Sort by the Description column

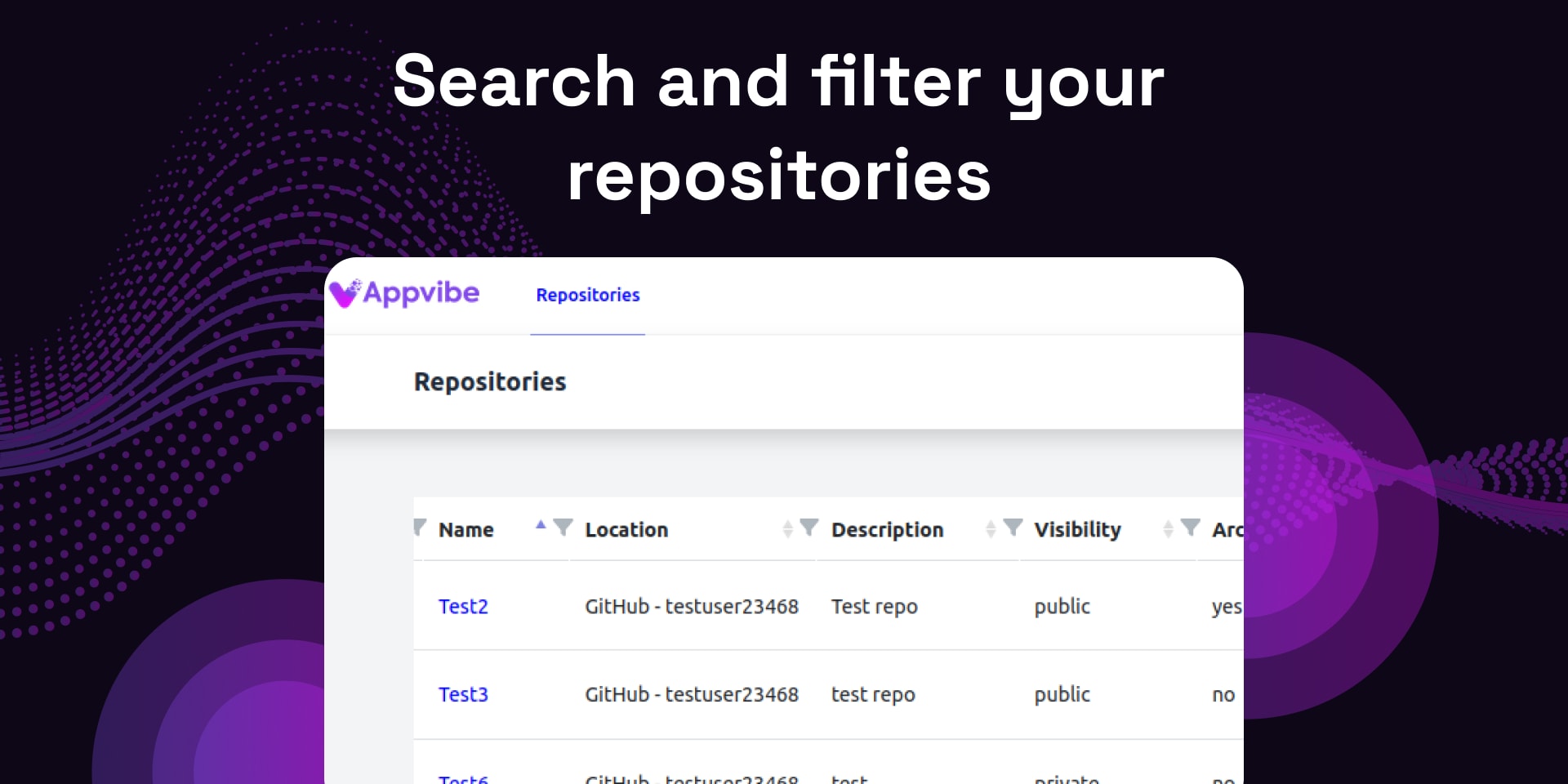point(991,529)
